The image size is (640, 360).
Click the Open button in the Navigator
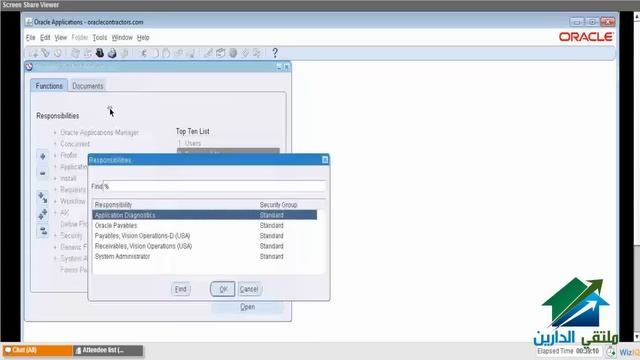pyautogui.click(x=247, y=307)
